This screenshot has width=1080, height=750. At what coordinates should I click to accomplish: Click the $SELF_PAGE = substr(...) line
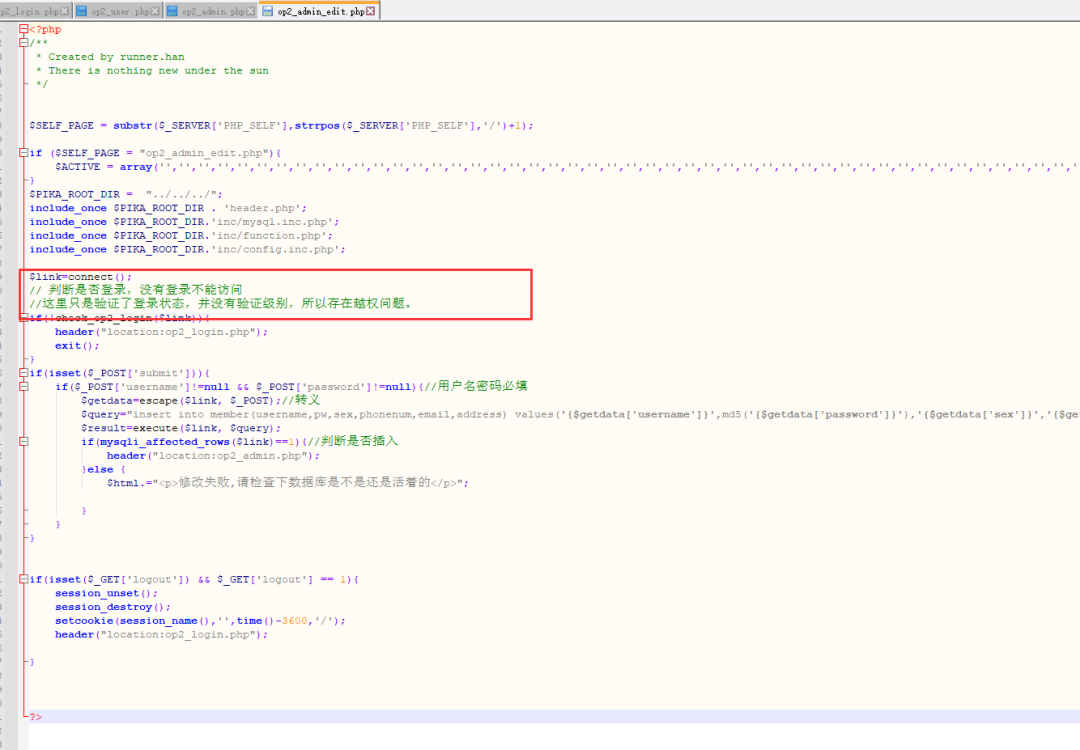click(281, 125)
